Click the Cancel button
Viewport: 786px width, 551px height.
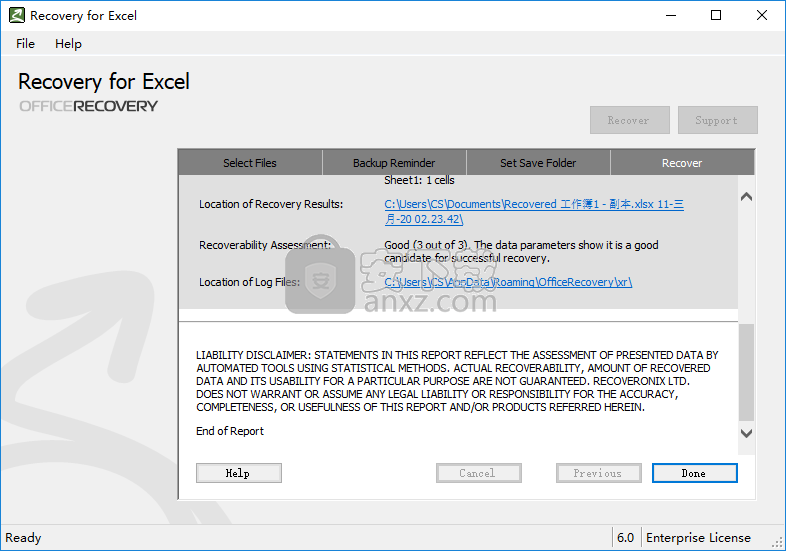(x=479, y=473)
